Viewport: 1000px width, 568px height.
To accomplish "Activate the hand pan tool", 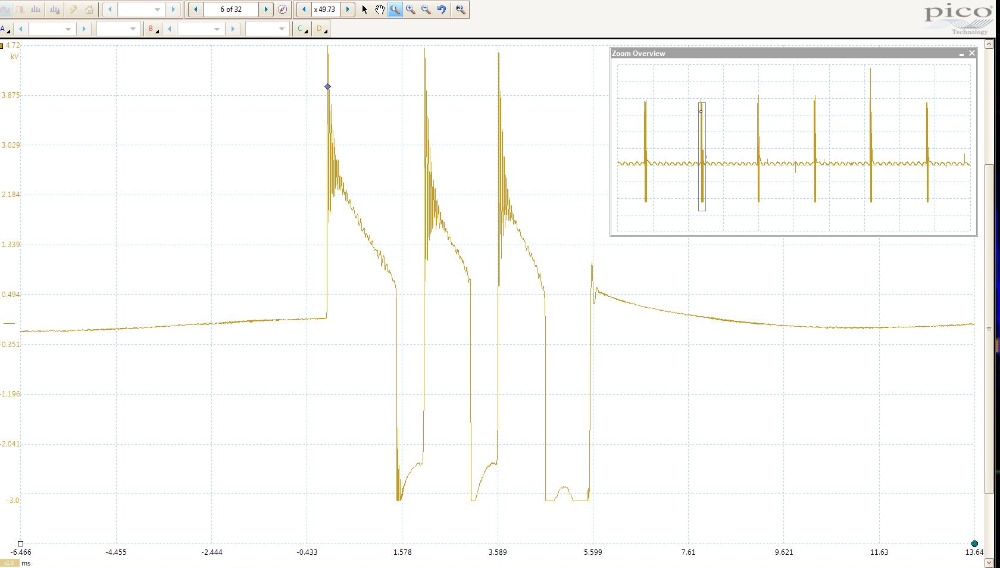I will click(x=380, y=9).
